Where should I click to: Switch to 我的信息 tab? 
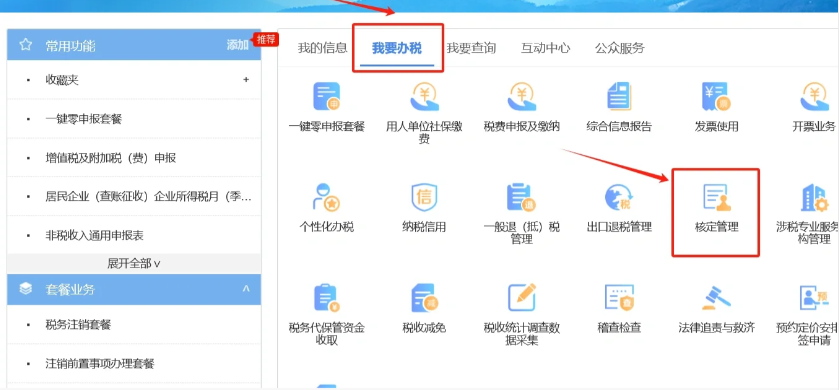tap(323, 48)
